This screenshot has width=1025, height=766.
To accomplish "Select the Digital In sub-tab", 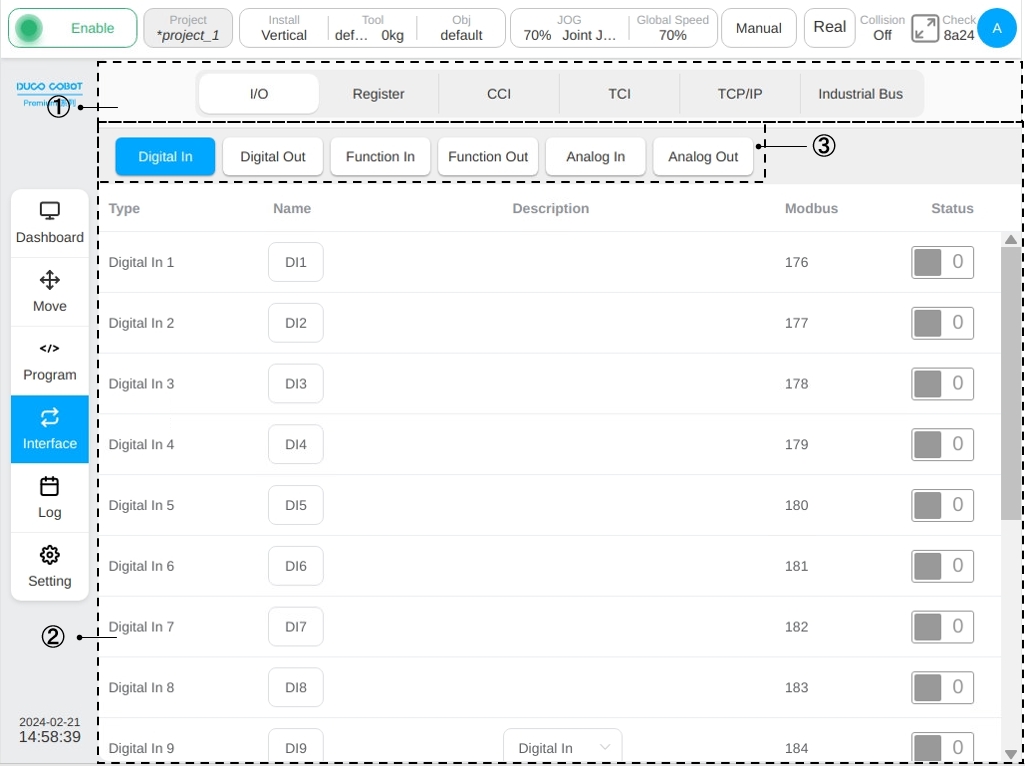I will [x=165, y=157].
